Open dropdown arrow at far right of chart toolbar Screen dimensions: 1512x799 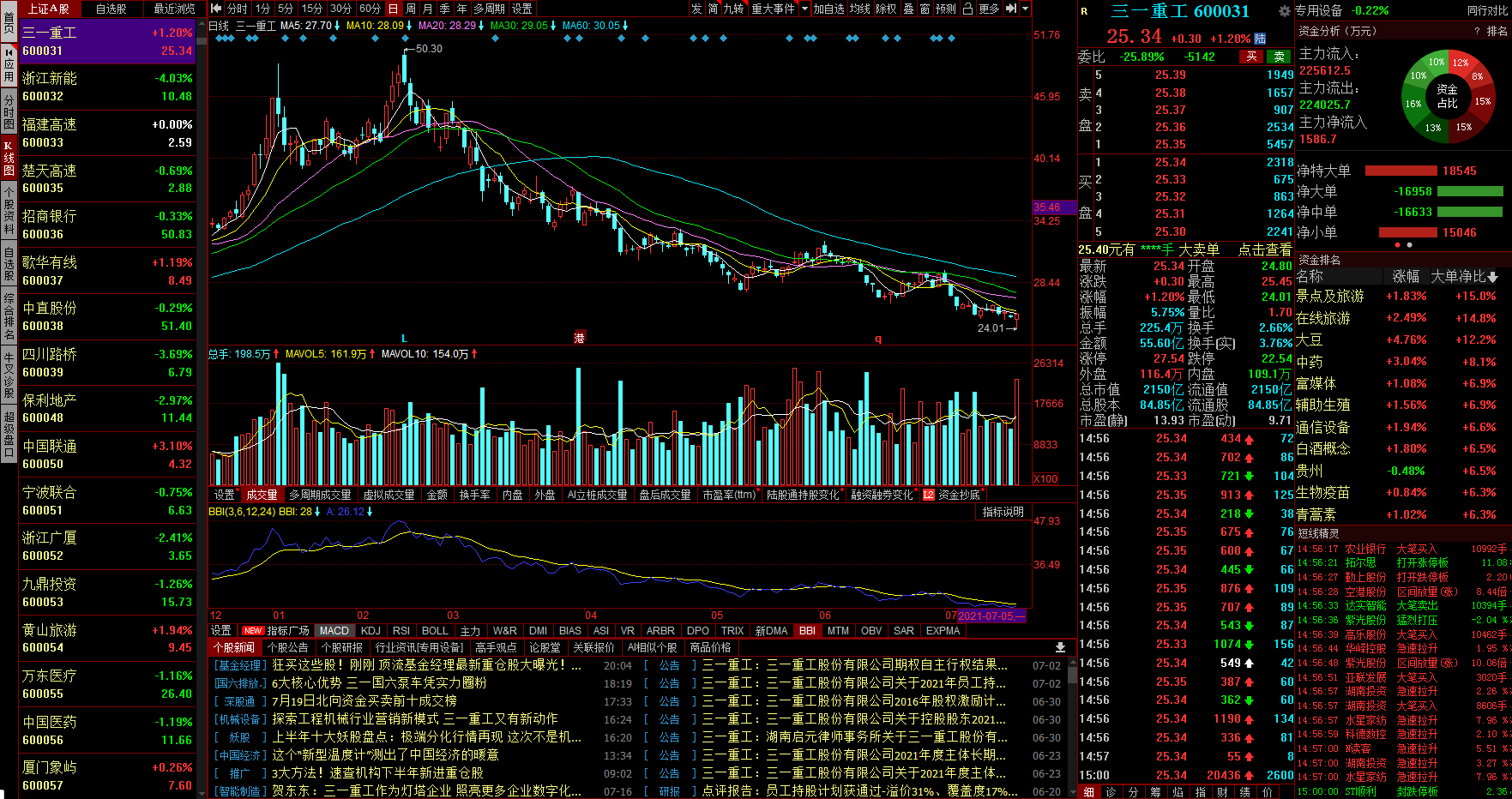tap(1026, 9)
